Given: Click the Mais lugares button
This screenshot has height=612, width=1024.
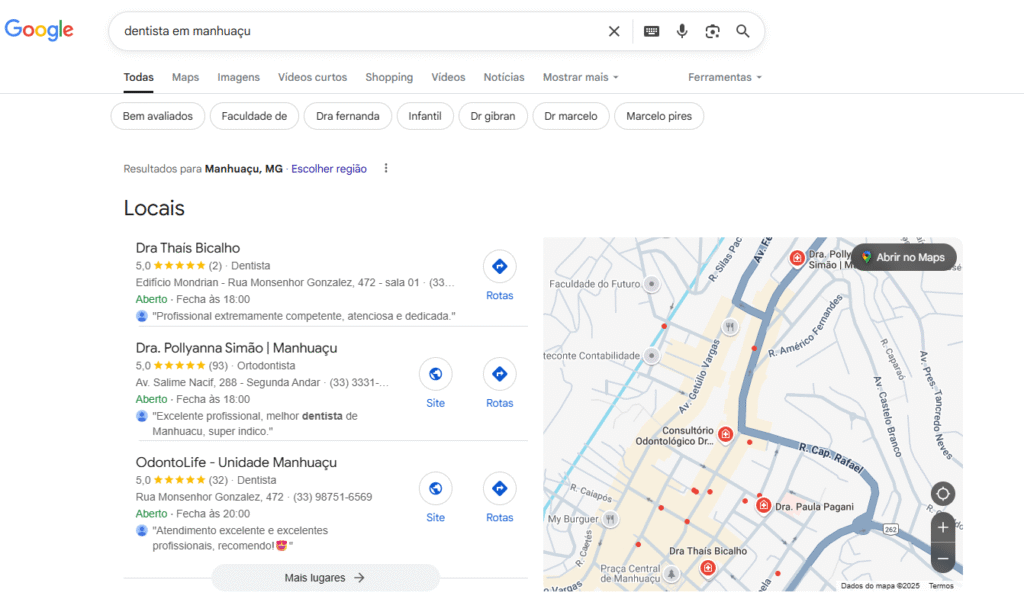Looking at the screenshot, I should pos(325,578).
